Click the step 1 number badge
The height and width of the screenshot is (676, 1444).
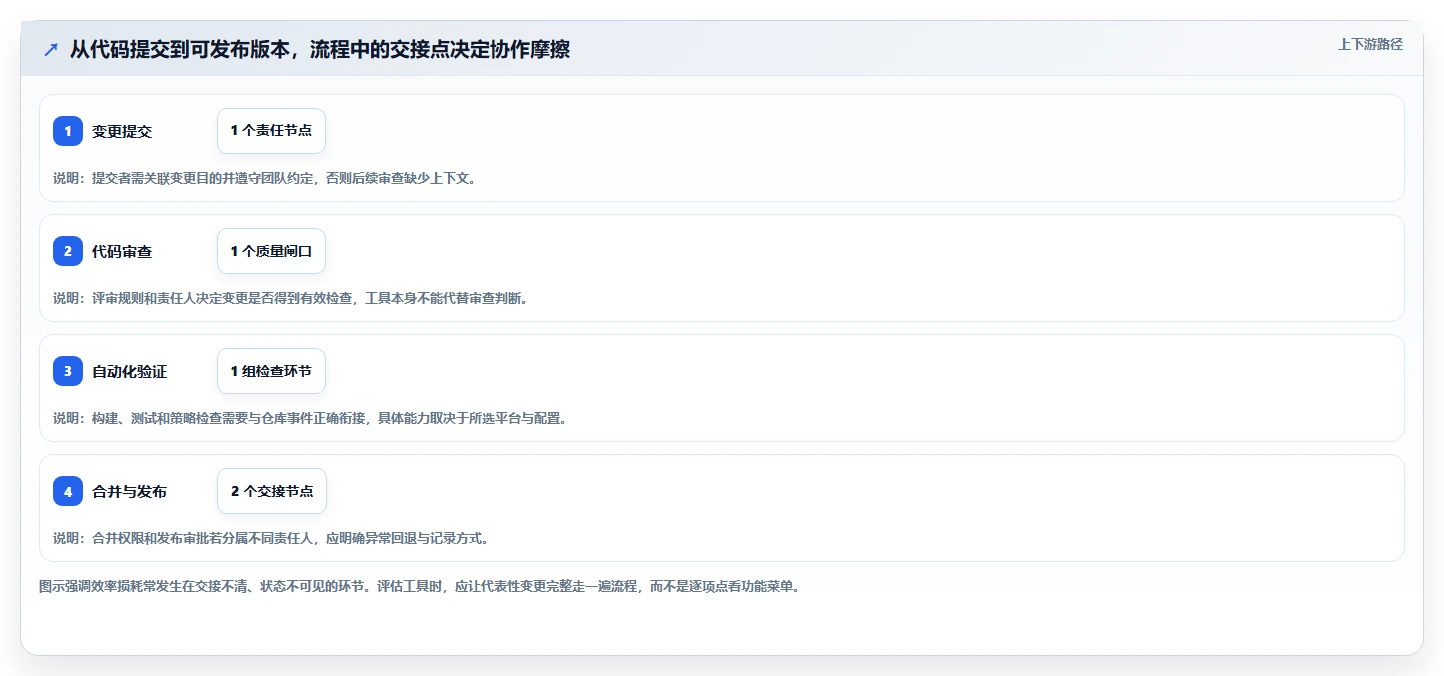point(68,131)
